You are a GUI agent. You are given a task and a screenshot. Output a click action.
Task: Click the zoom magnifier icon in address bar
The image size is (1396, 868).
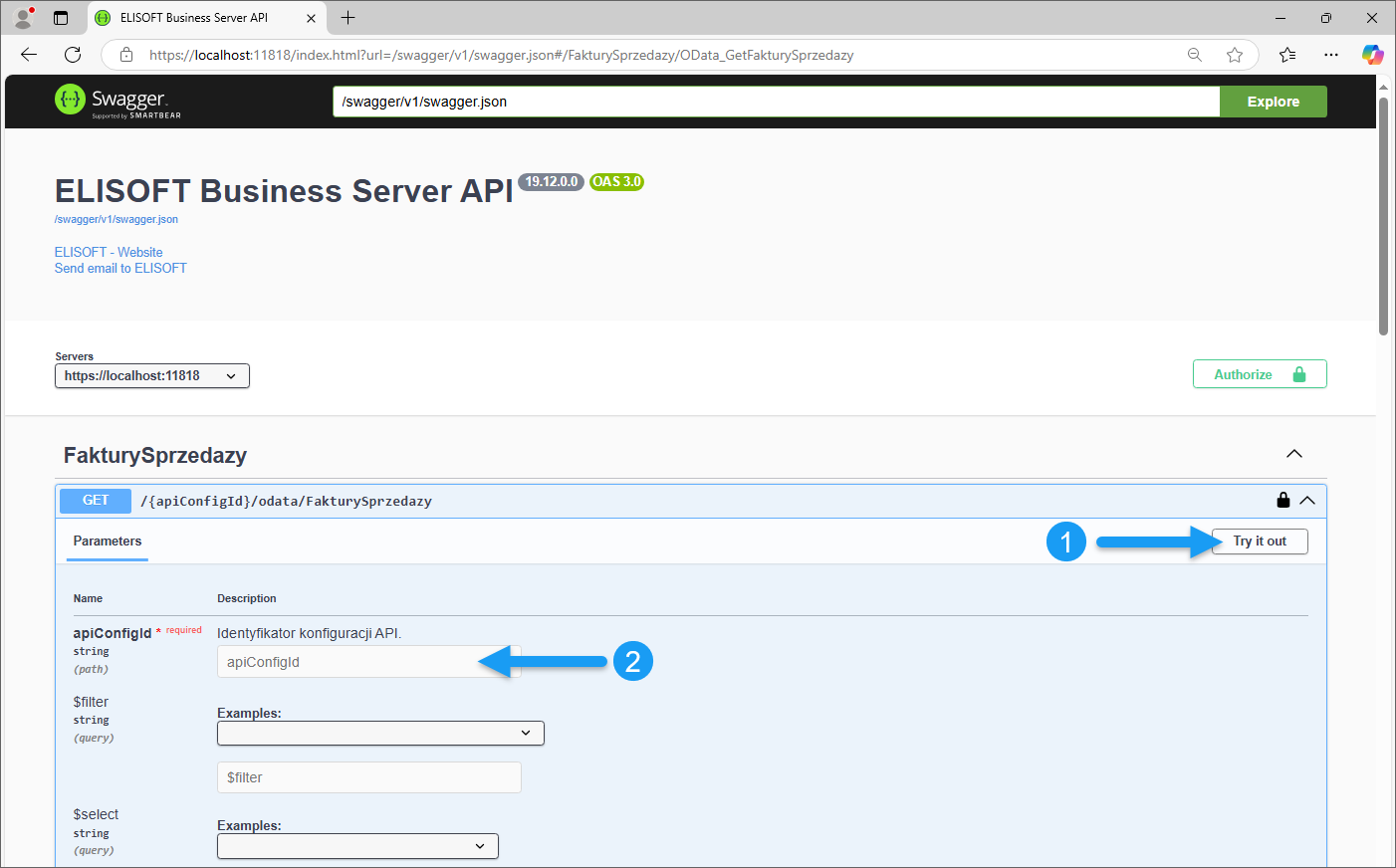[x=1195, y=55]
